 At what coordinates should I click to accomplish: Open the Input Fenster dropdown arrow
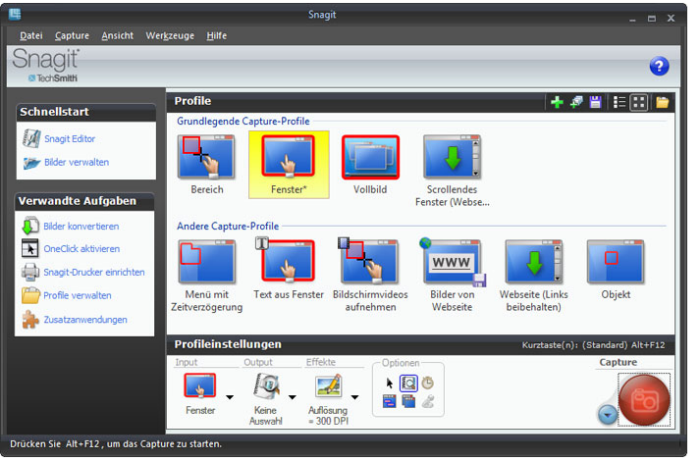point(230,397)
